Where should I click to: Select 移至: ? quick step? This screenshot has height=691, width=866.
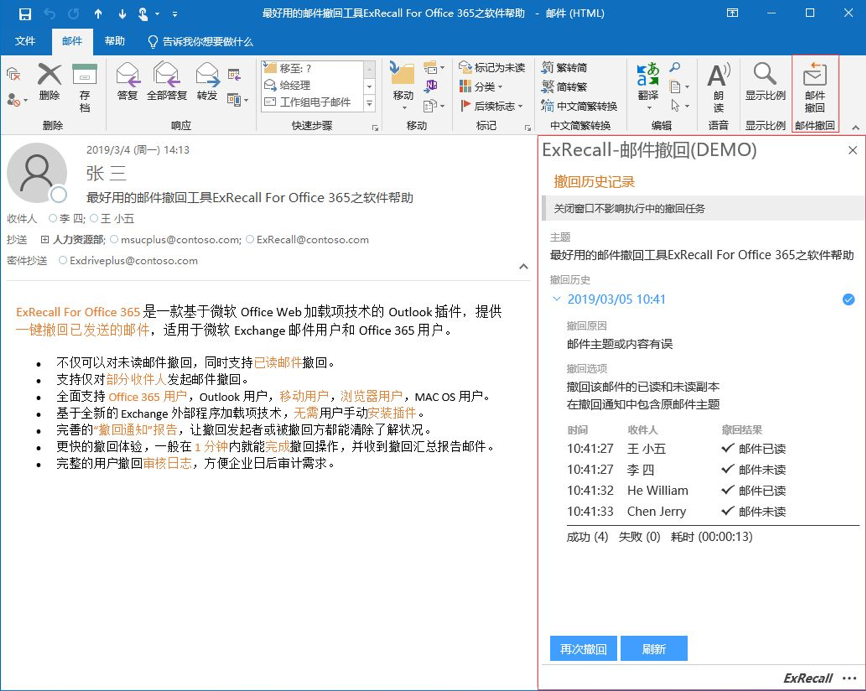(x=313, y=68)
